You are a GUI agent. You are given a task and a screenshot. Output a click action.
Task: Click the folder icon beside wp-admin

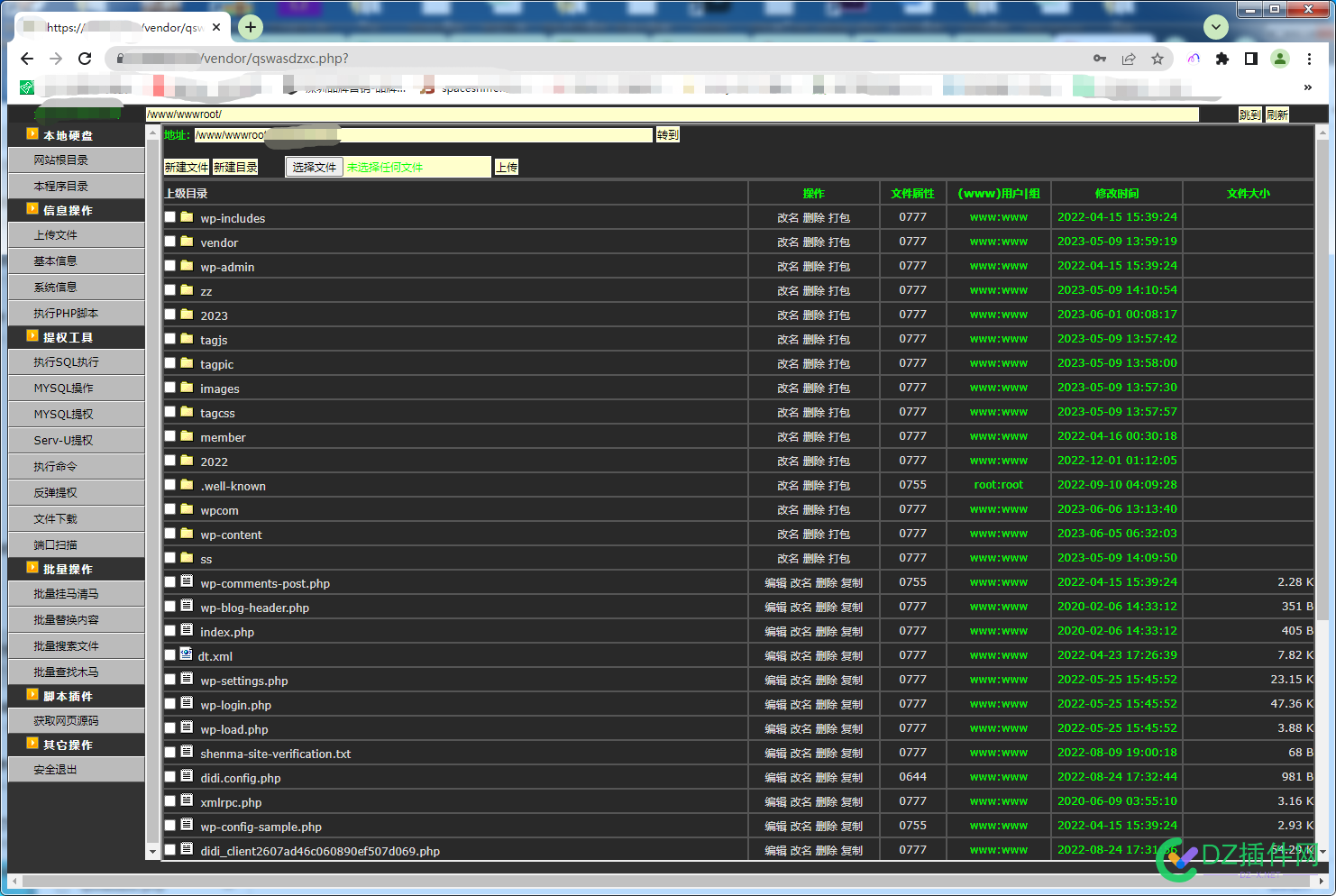pos(187,265)
